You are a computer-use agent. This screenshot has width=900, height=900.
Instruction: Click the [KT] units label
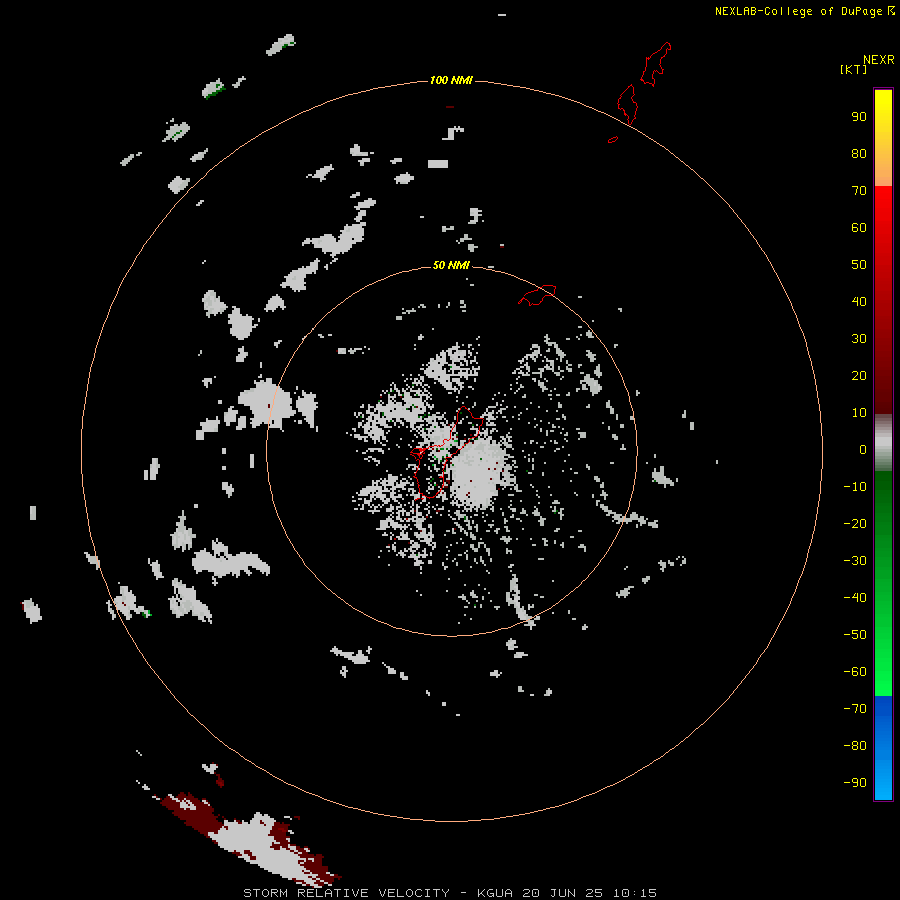coord(853,69)
